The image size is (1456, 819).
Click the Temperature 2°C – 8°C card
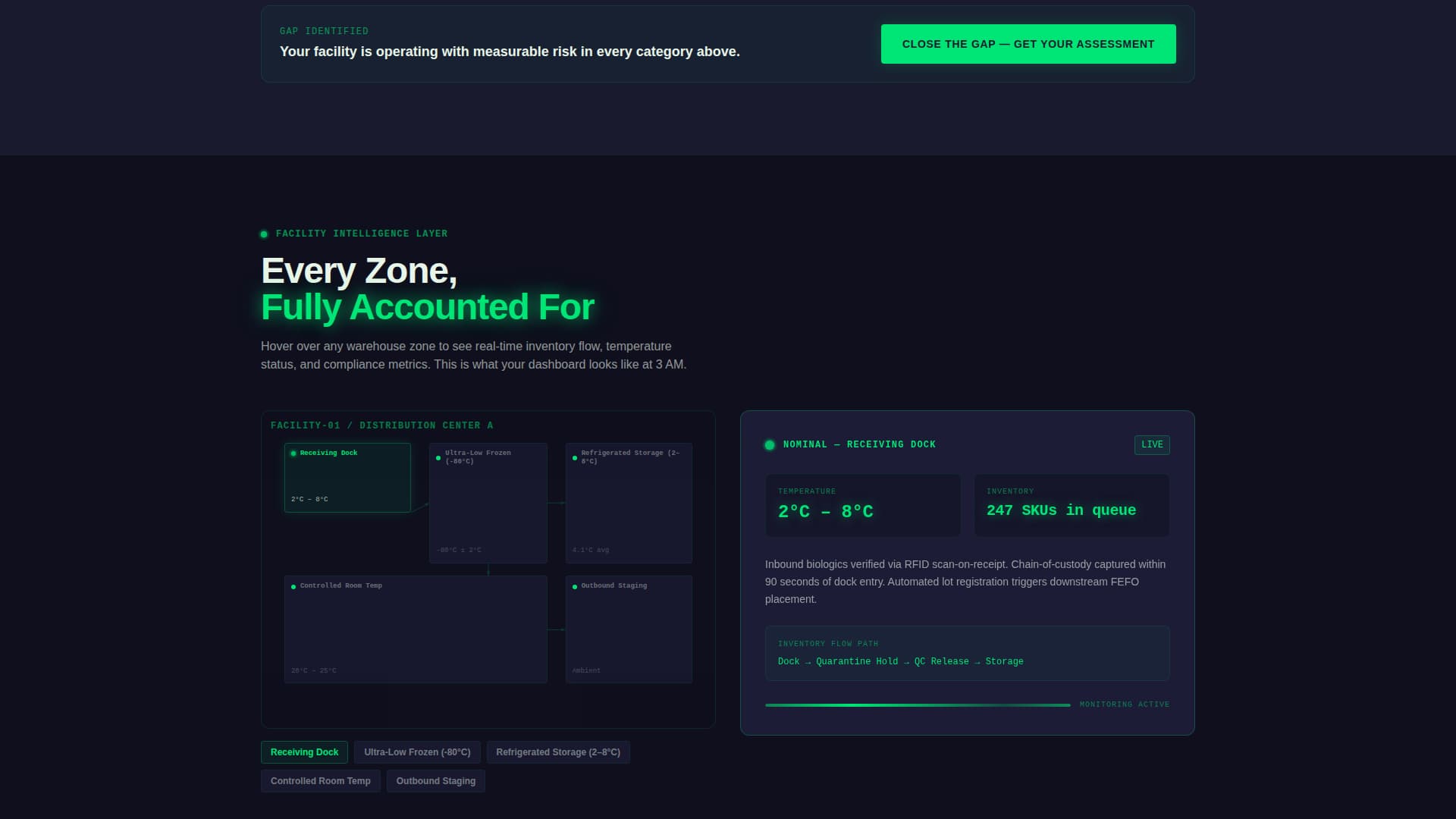[x=863, y=505]
